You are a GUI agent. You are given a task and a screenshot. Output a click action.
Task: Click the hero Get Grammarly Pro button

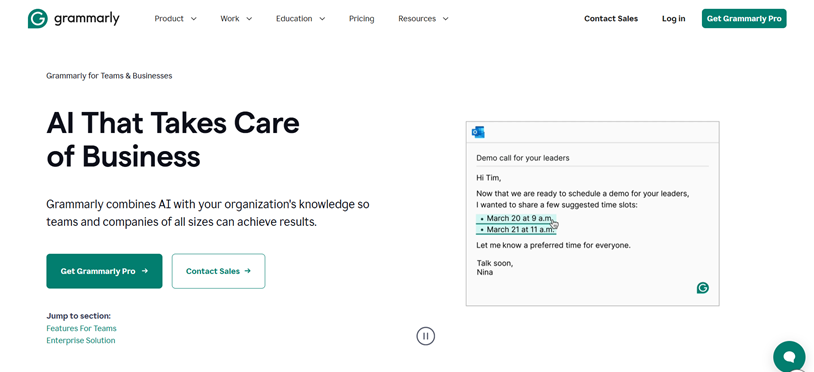(104, 271)
